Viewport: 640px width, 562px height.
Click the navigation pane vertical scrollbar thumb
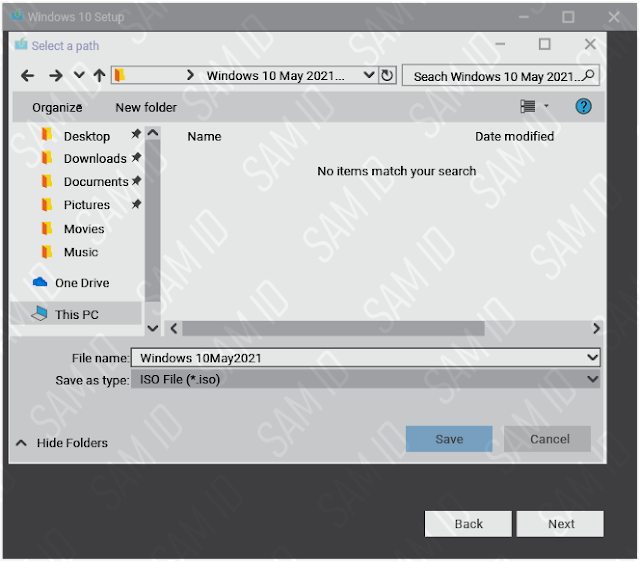[153, 221]
